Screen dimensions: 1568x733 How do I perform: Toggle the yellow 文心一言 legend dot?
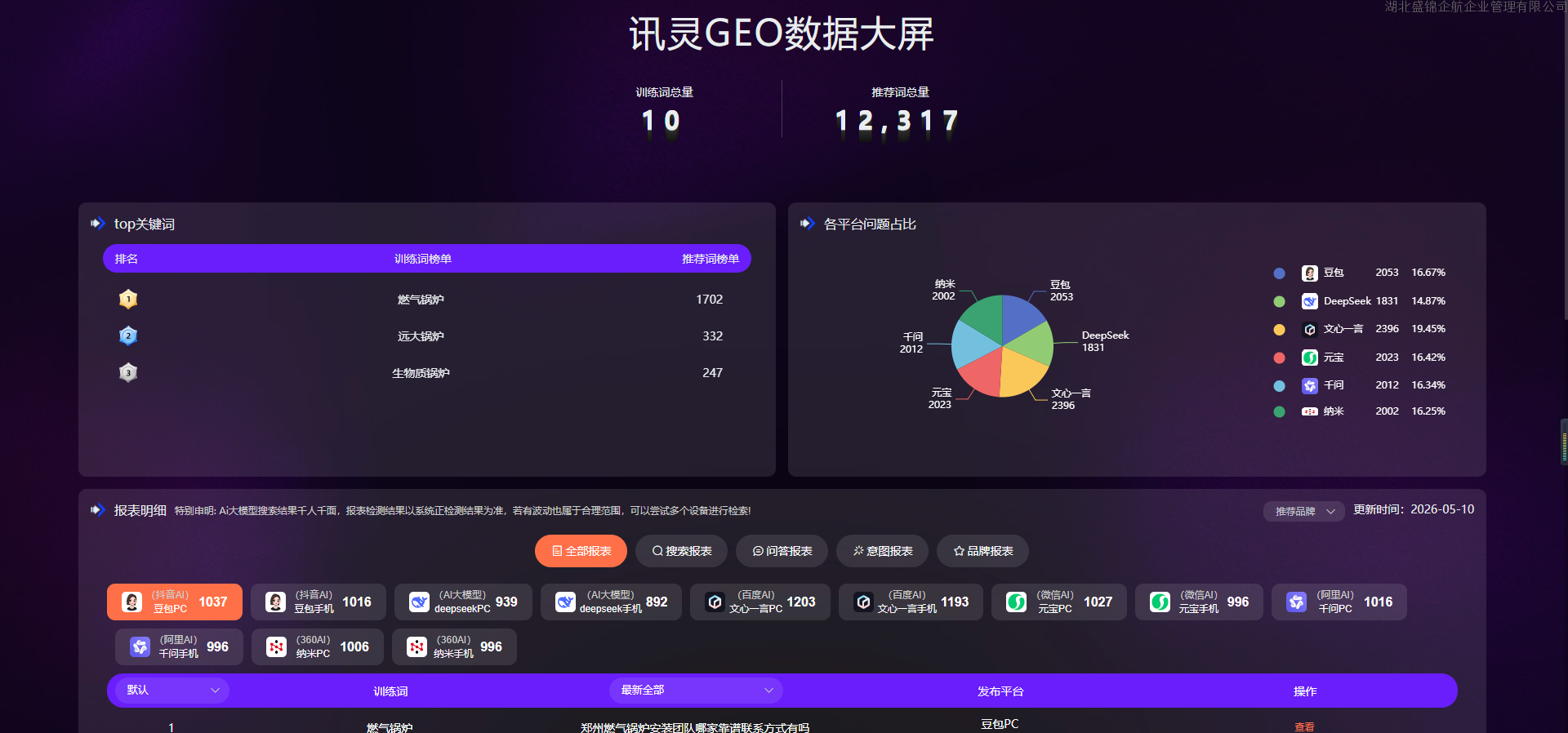[1280, 330]
